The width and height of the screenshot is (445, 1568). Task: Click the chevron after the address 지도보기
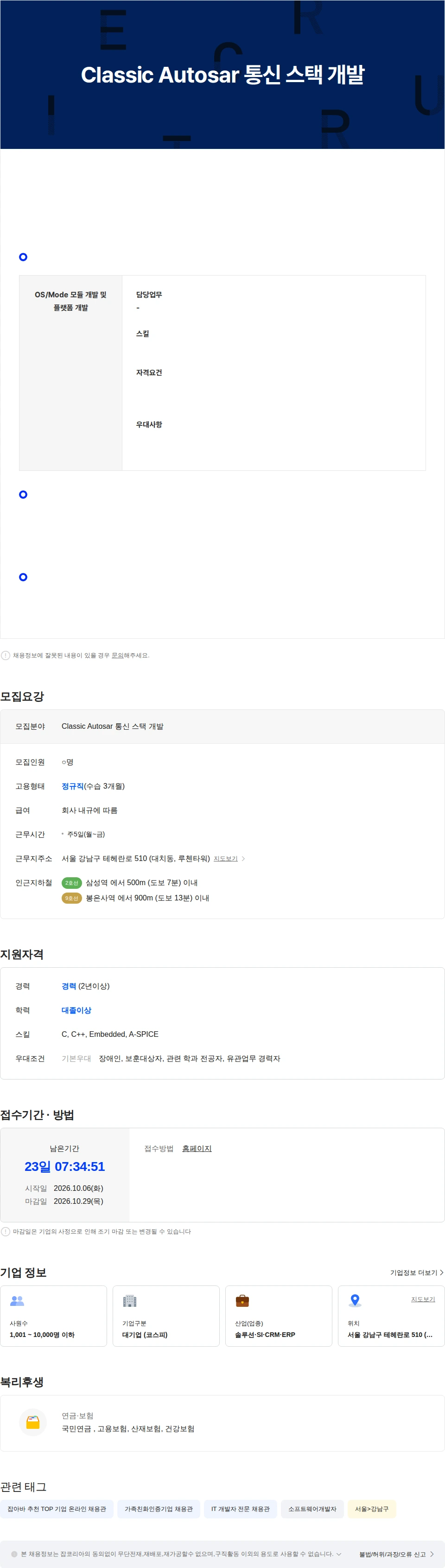click(x=243, y=858)
